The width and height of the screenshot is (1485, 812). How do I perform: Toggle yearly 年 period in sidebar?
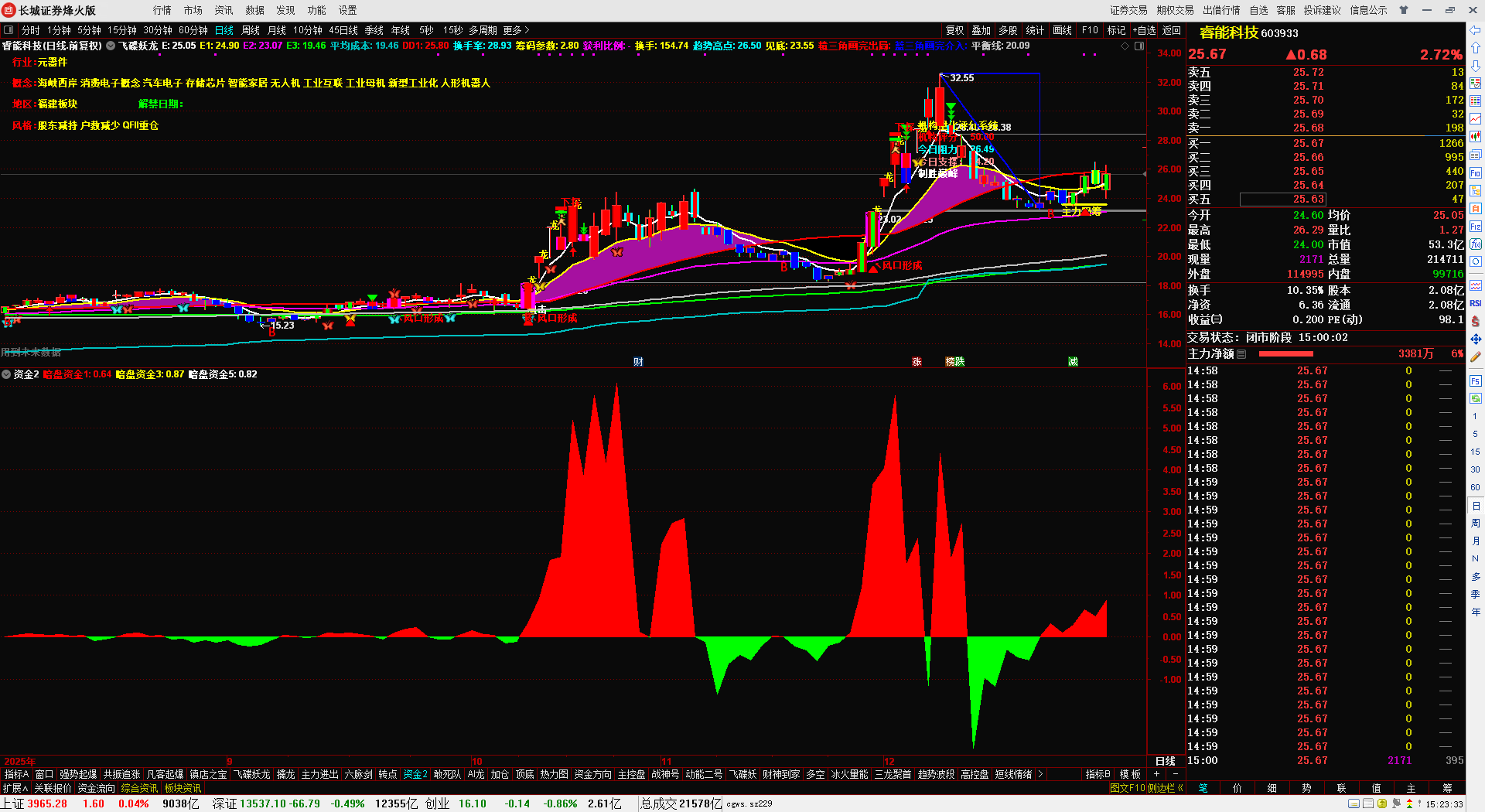(1476, 612)
